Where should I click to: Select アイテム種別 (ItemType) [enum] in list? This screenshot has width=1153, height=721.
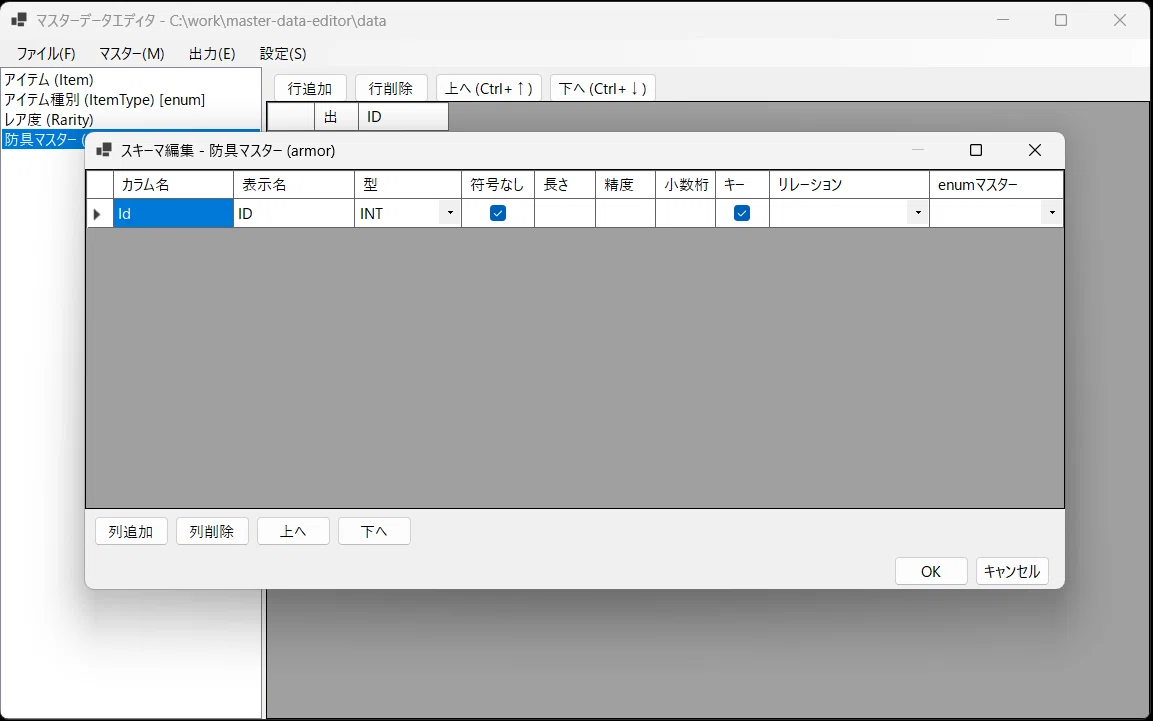pyautogui.click(x=131, y=99)
